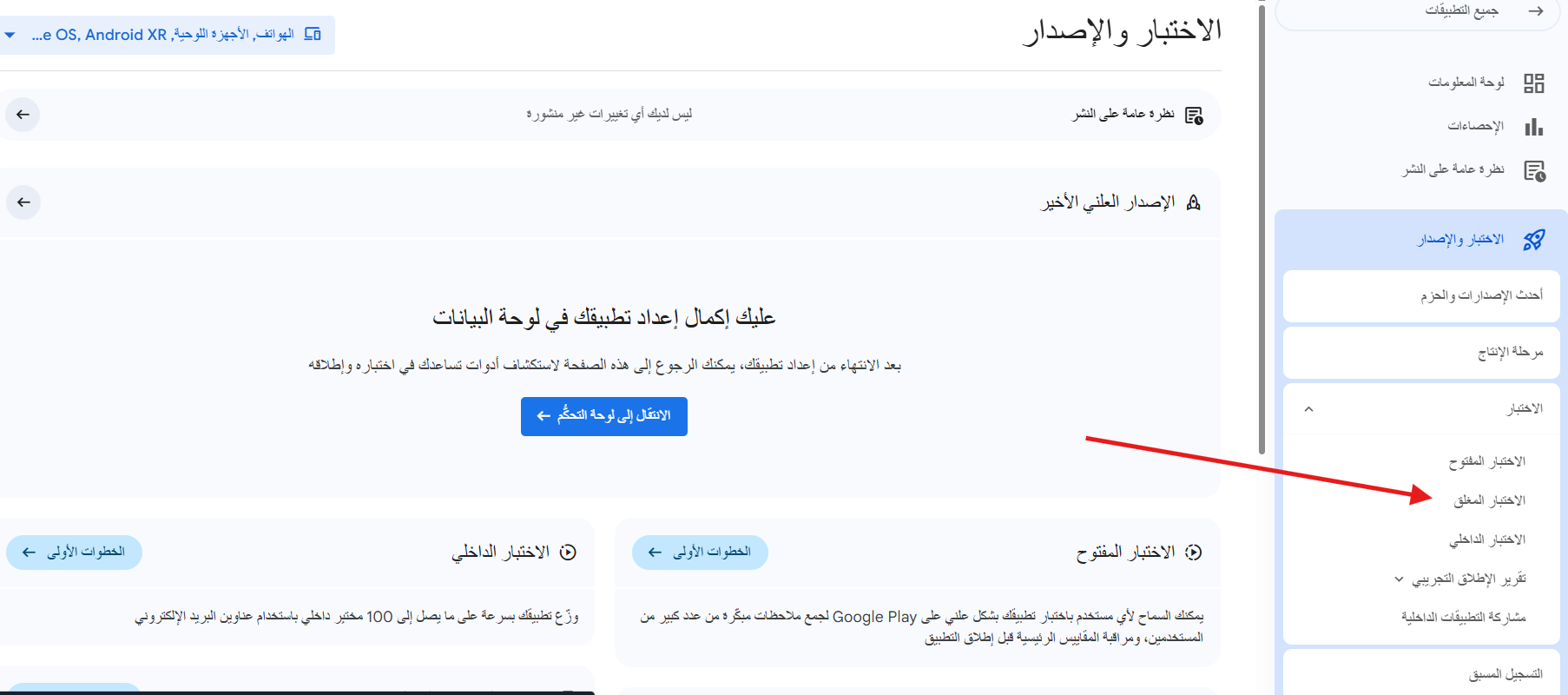
Task: Click the blue Go to dashboard button
Action: (x=603, y=416)
